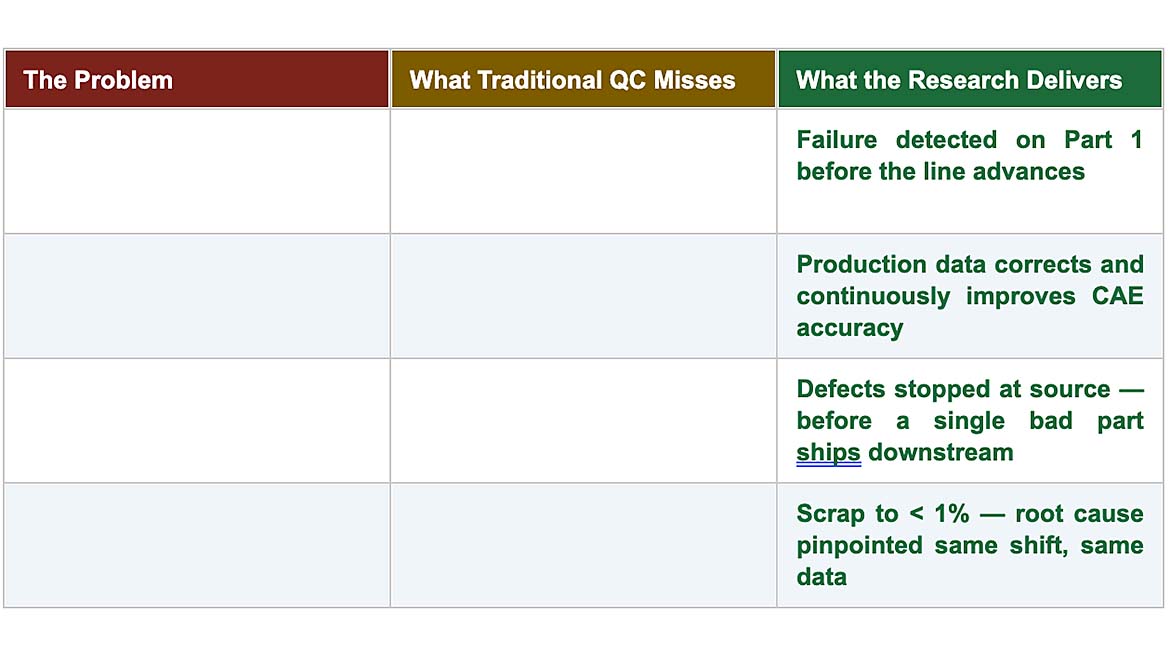This screenshot has width=1170, height=658.
Task: Click the words 'CAE accuracy' in table
Action: (969, 312)
